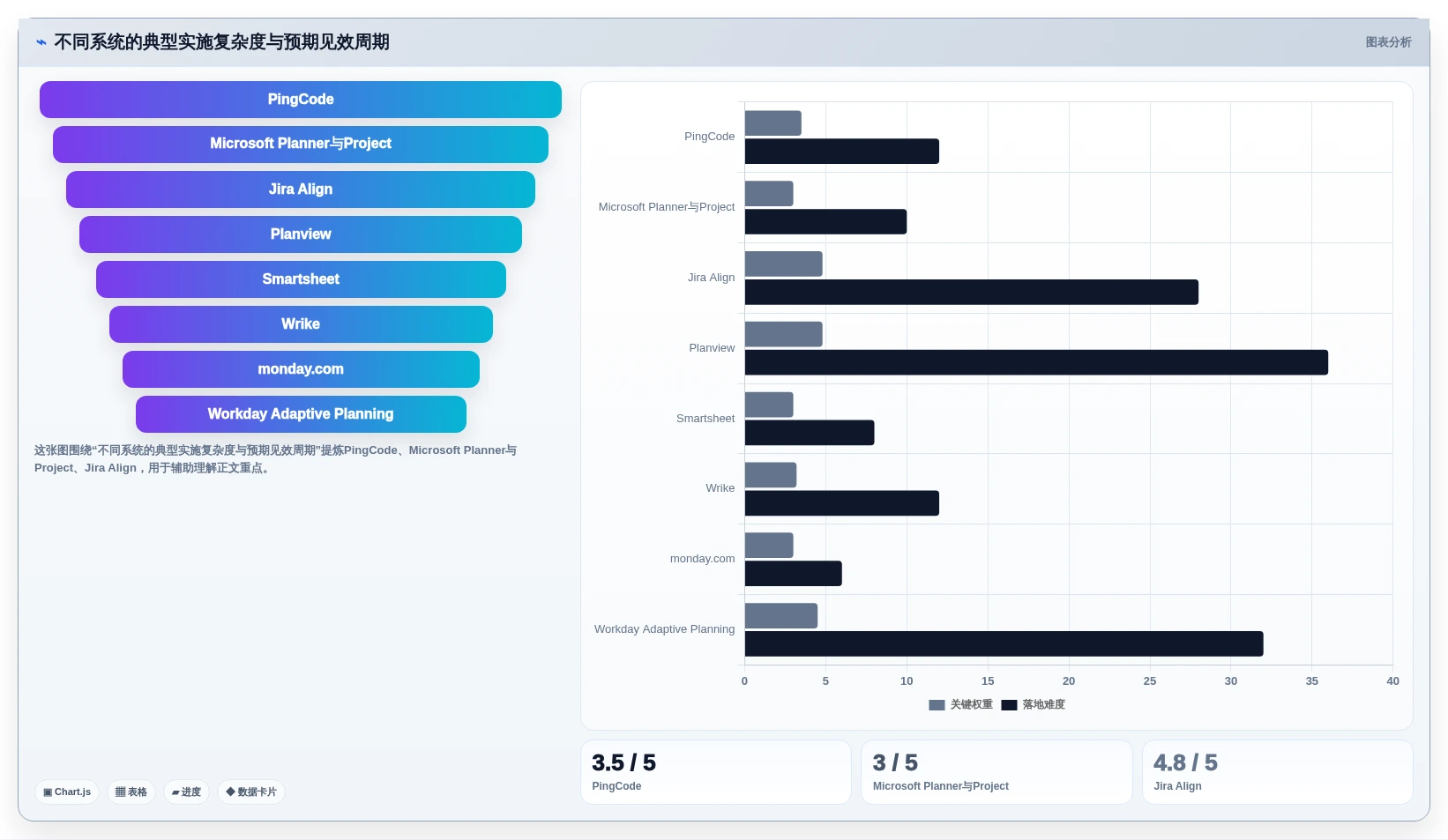Click the Wrike y-axis label

click(x=720, y=488)
